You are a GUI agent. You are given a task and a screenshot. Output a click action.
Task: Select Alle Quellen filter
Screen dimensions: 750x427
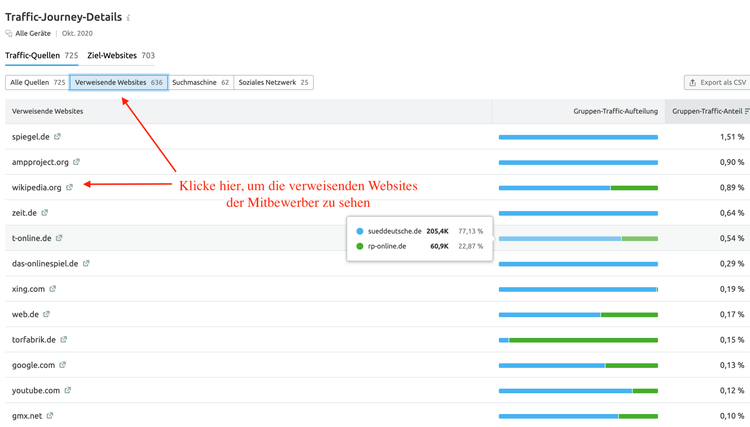tap(37, 82)
